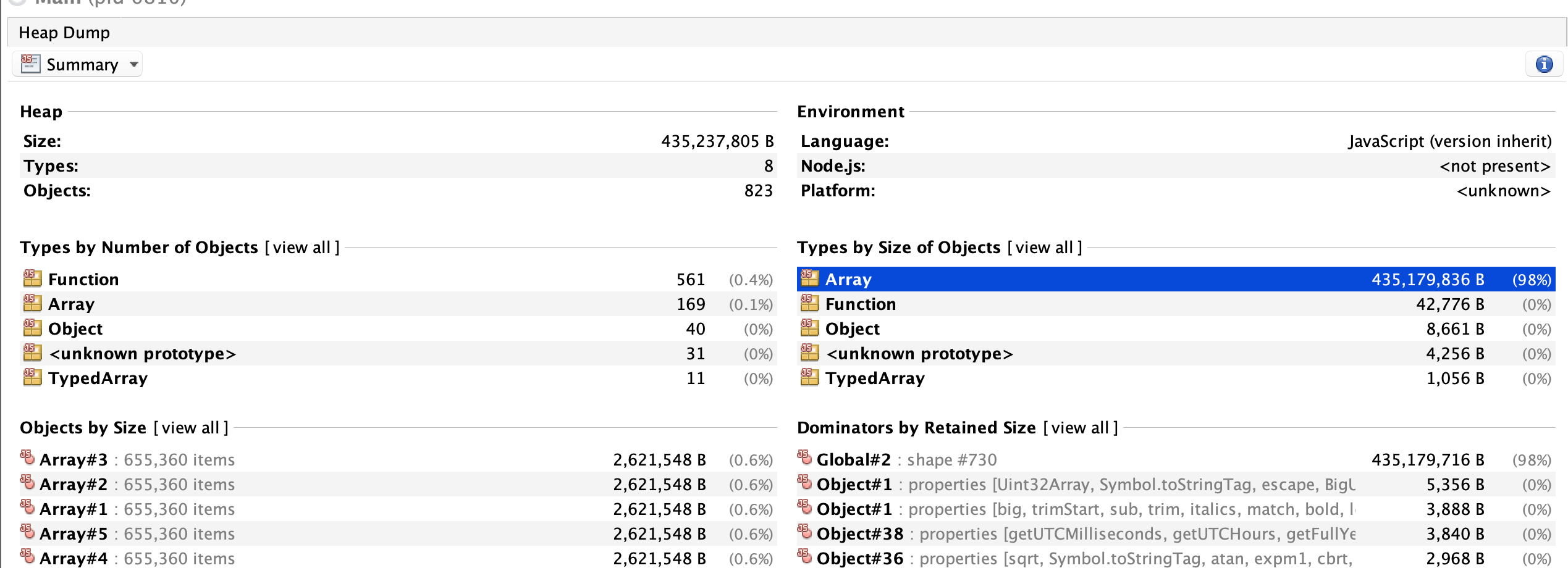
Task: Select the highlighted Array row in size list
Action: click(x=1050, y=279)
